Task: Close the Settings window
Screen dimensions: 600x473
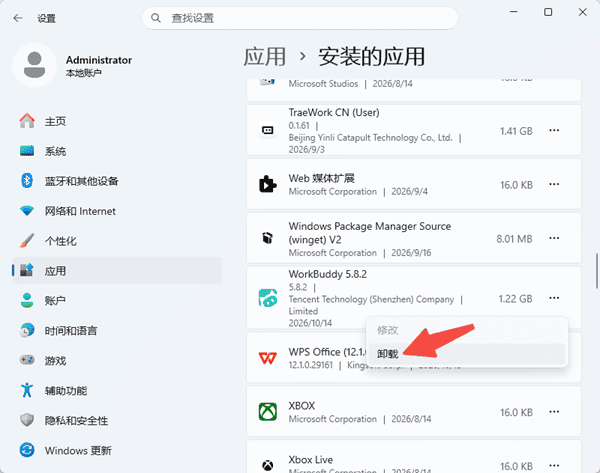Action: point(582,12)
